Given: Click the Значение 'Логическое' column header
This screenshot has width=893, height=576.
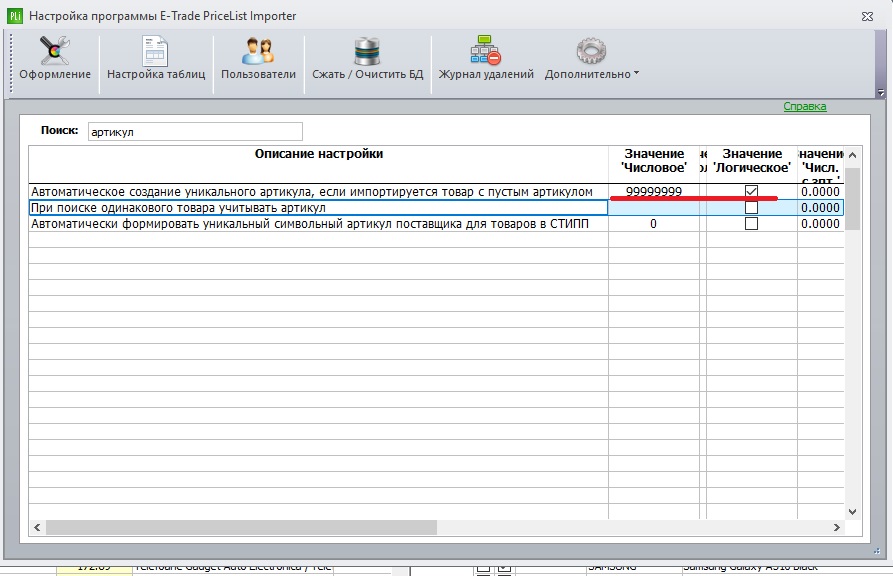Looking at the screenshot, I should (752, 164).
